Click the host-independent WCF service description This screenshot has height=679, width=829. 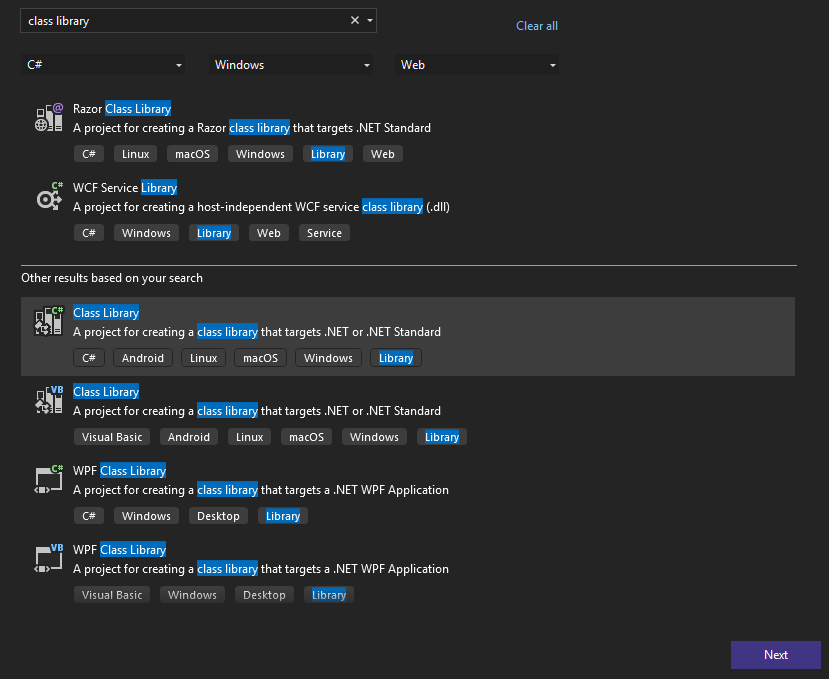261,207
